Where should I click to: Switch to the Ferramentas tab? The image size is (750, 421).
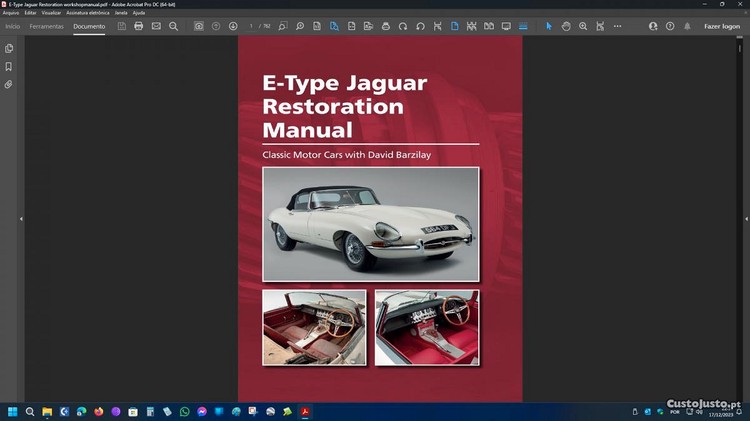[47, 26]
